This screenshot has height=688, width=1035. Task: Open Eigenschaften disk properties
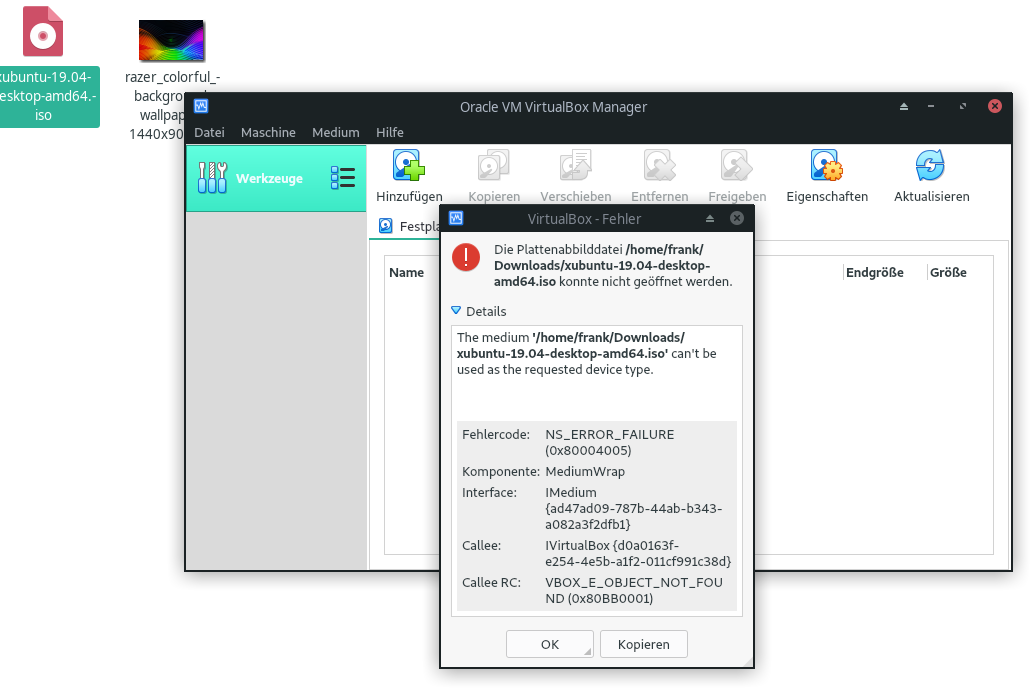pyautogui.click(x=827, y=166)
